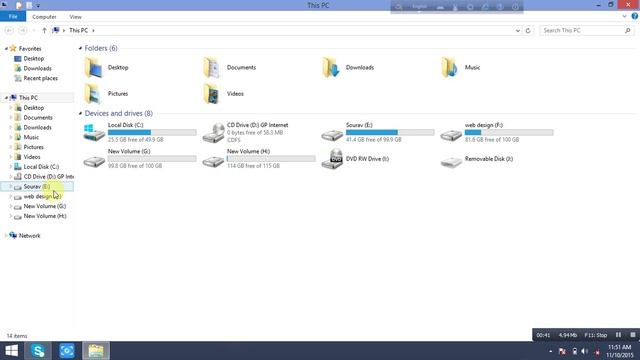Open the Documents folder icon
640x360 pixels.
point(212,67)
